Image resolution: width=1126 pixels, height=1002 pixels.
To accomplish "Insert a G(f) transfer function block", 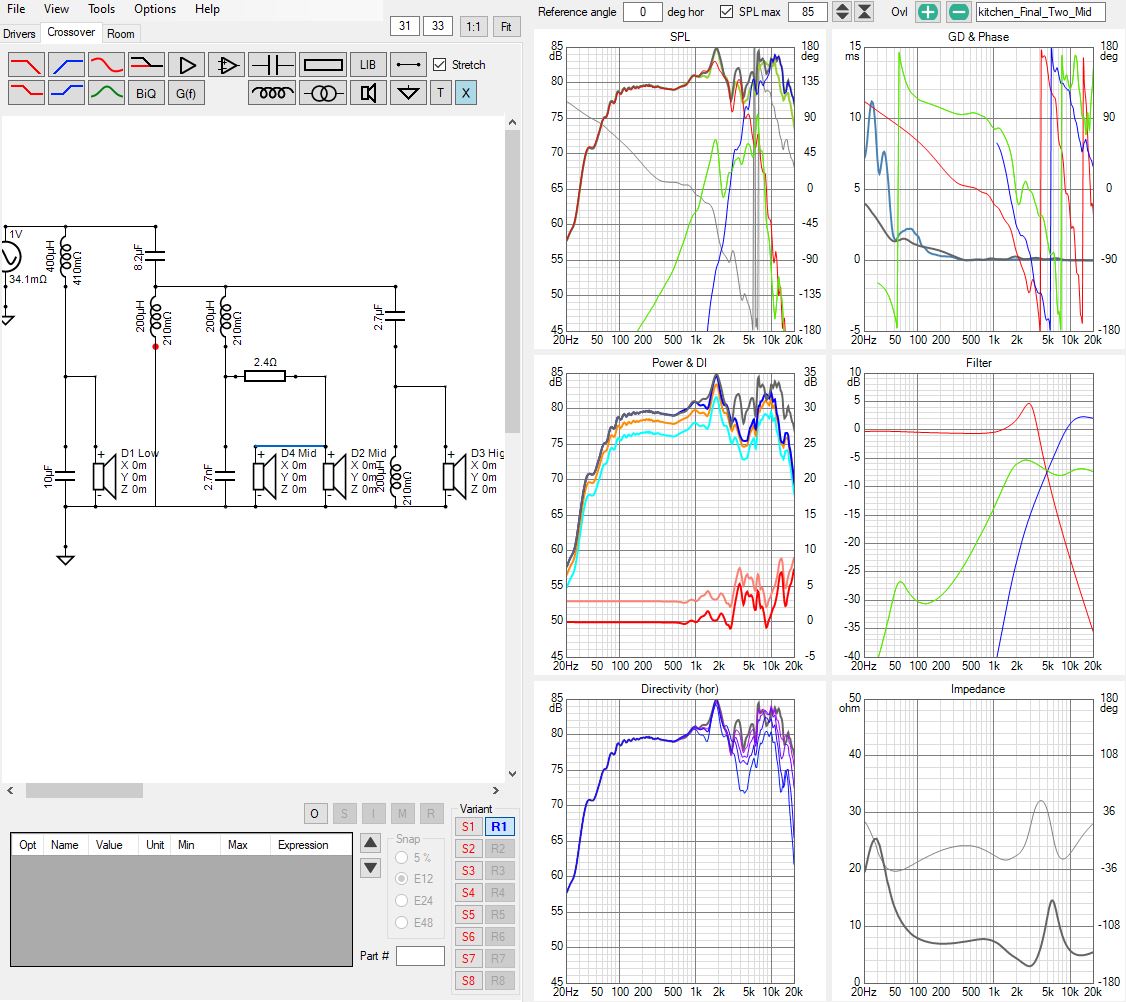I will [x=187, y=93].
